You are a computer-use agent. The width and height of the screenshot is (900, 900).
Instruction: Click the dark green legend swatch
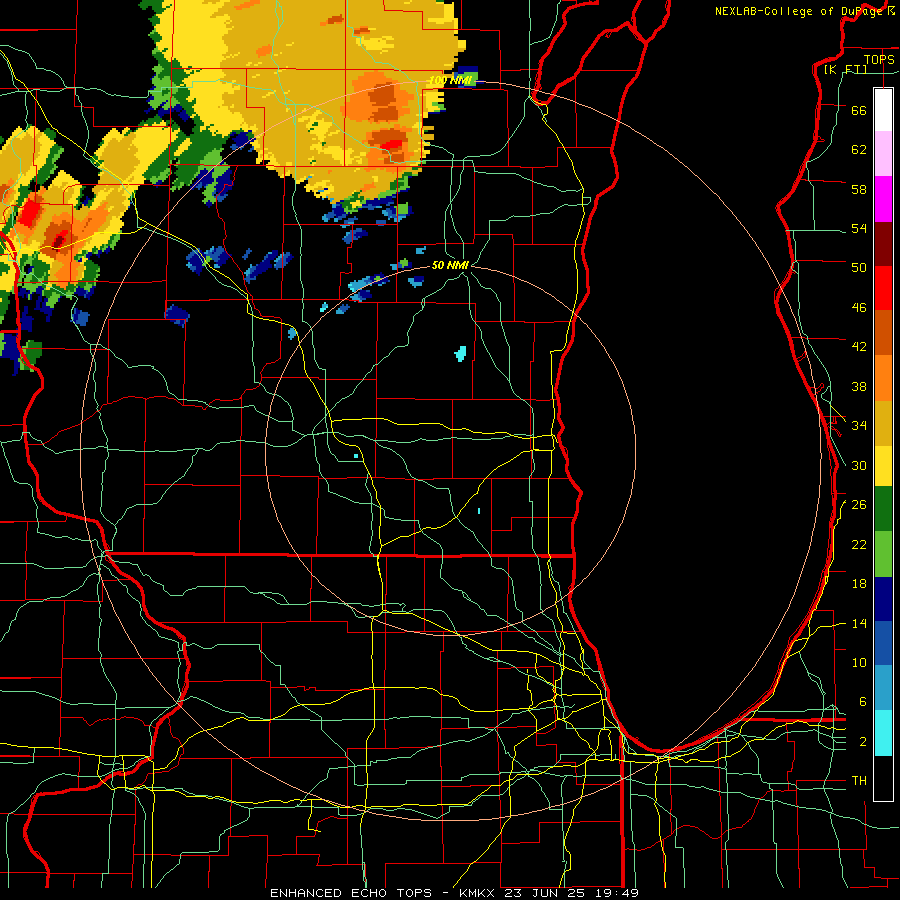[883, 509]
